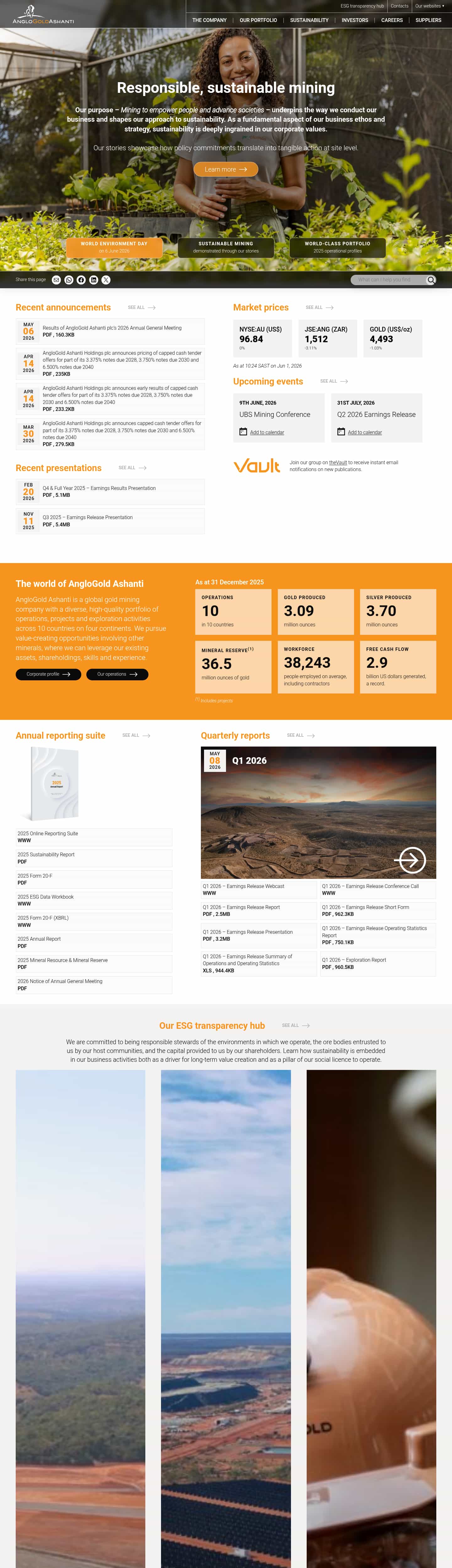452x1568 pixels.
Task: Open 2025 Sustainability Report PDF
Action: coord(94,858)
